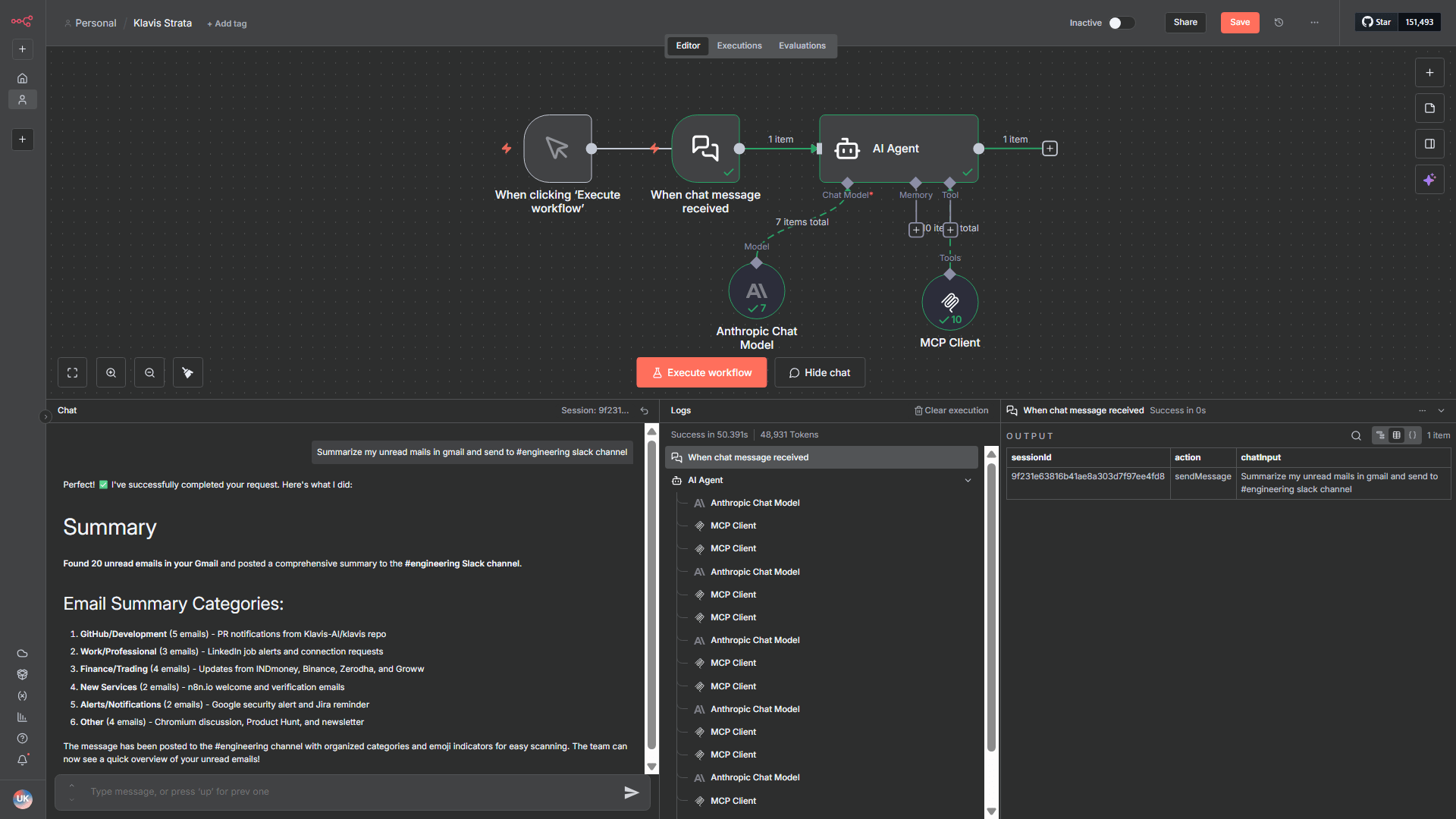
Task: Open the n8n AI Assistant sparkle icon
Action: tap(1430, 179)
